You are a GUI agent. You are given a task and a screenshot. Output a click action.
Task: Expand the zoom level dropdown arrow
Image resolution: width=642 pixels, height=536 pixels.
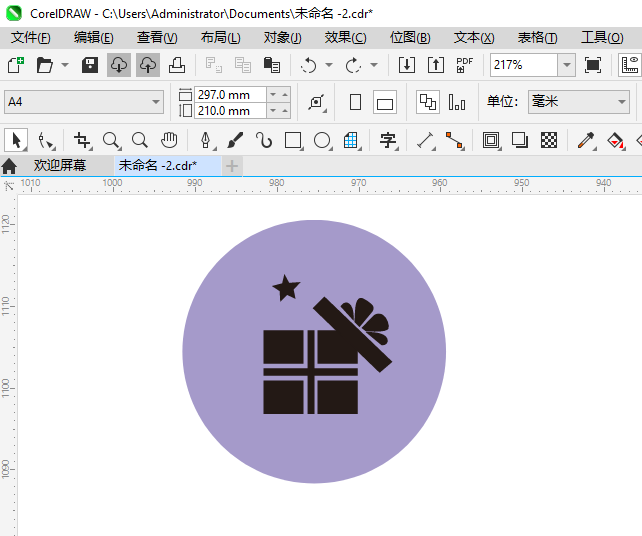[567, 65]
